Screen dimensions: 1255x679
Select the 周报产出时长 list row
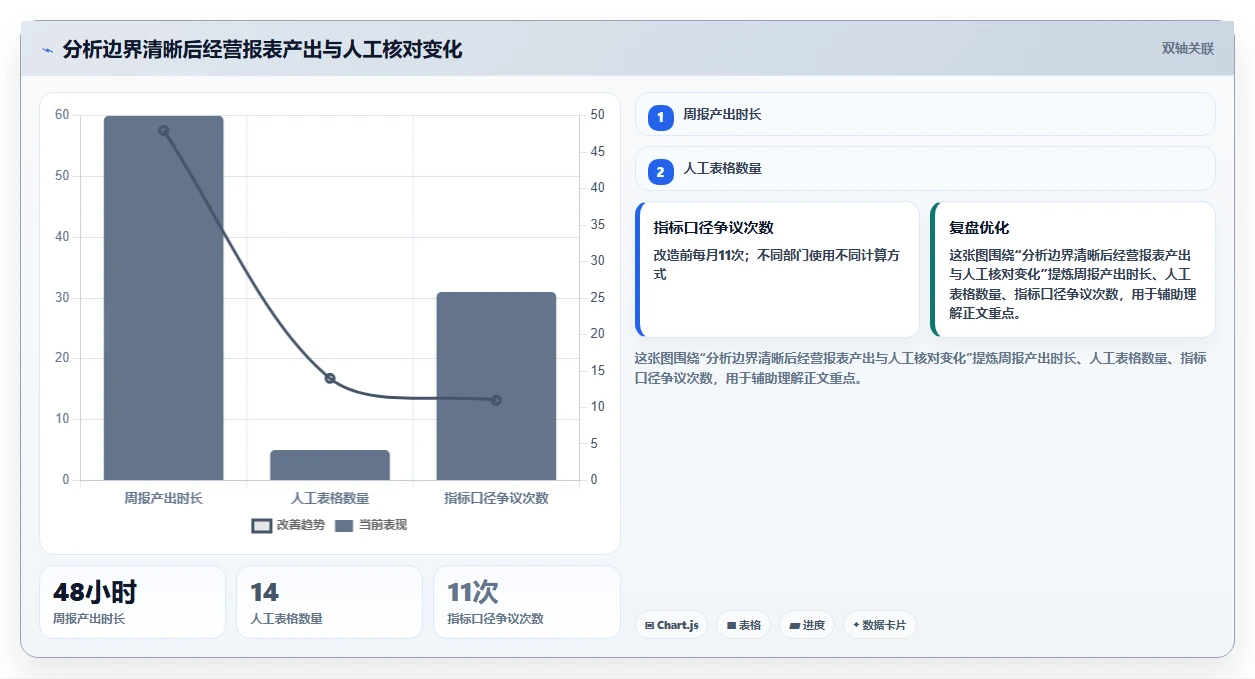pyautogui.click(x=925, y=114)
